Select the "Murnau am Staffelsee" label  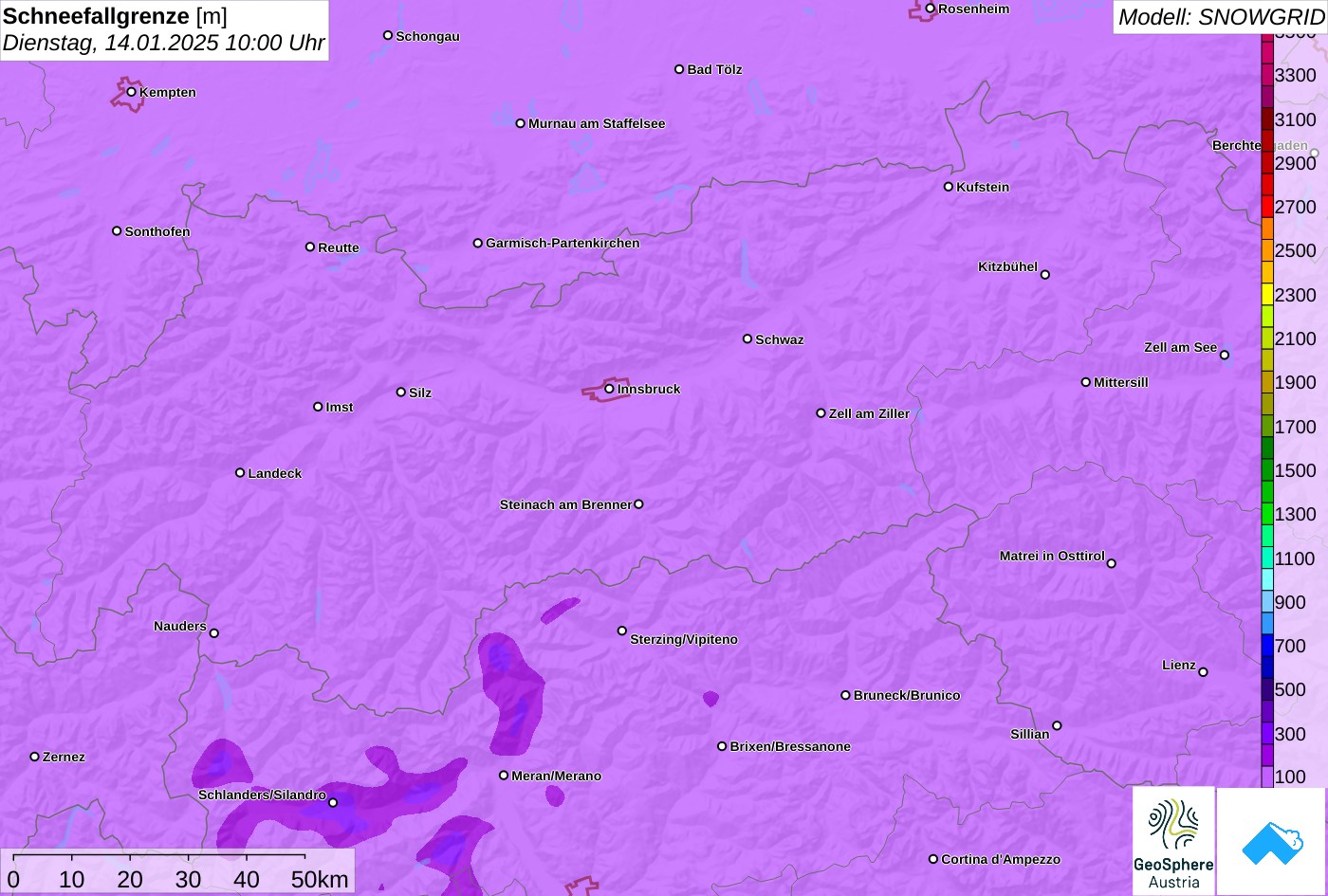click(597, 123)
